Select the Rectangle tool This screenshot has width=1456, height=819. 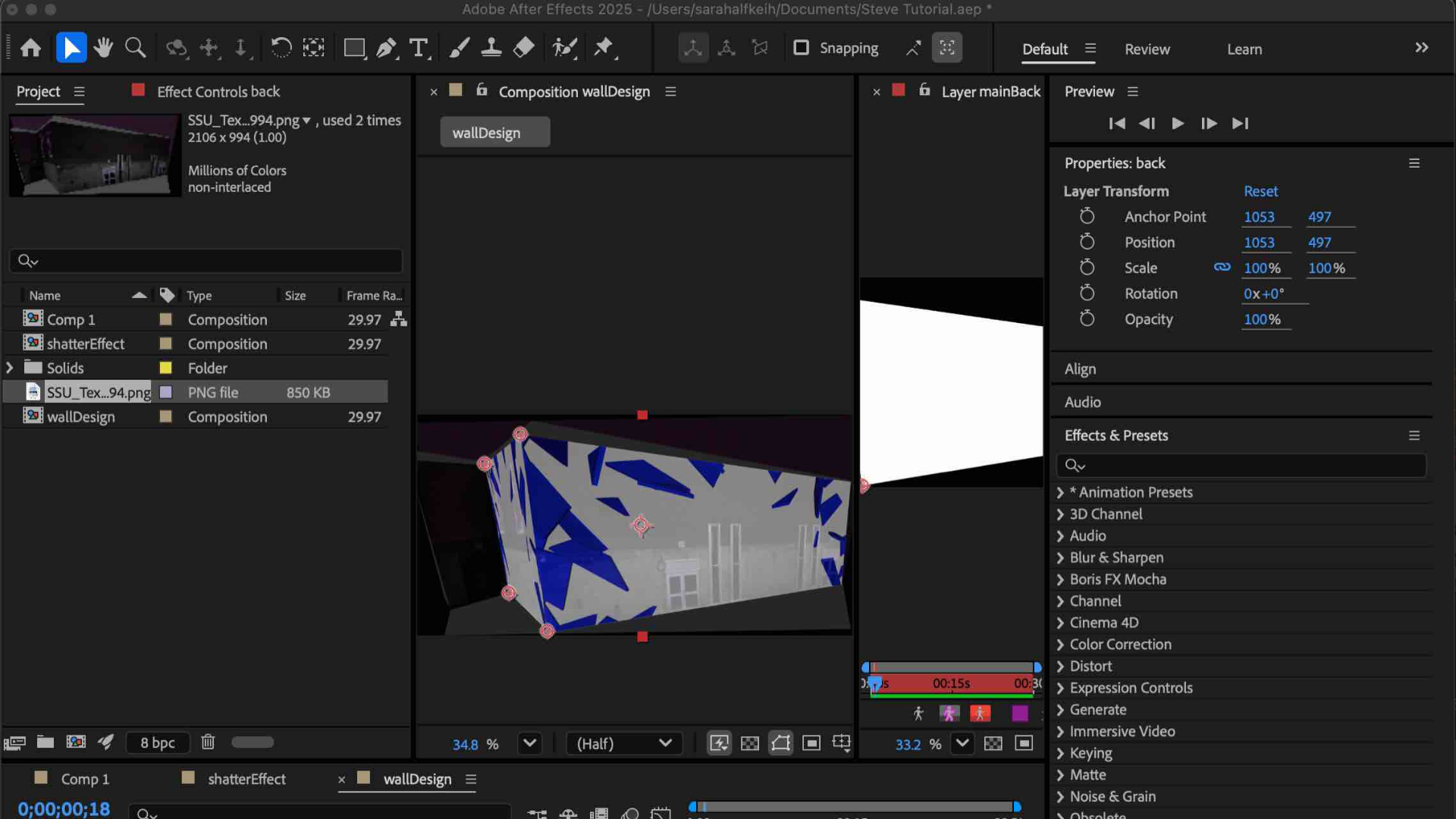(353, 47)
